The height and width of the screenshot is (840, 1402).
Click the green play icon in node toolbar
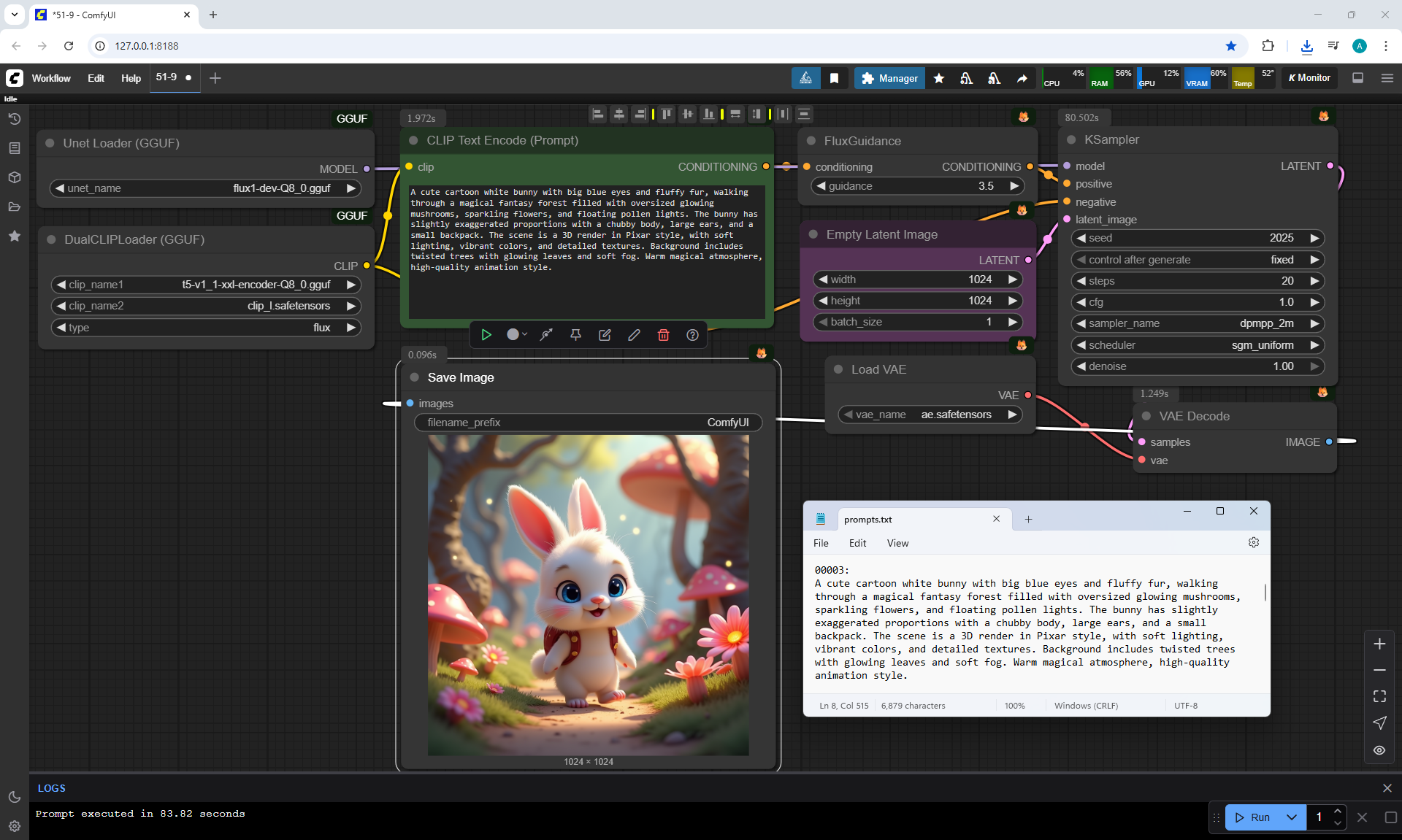pyautogui.click(x=486, y=335)
